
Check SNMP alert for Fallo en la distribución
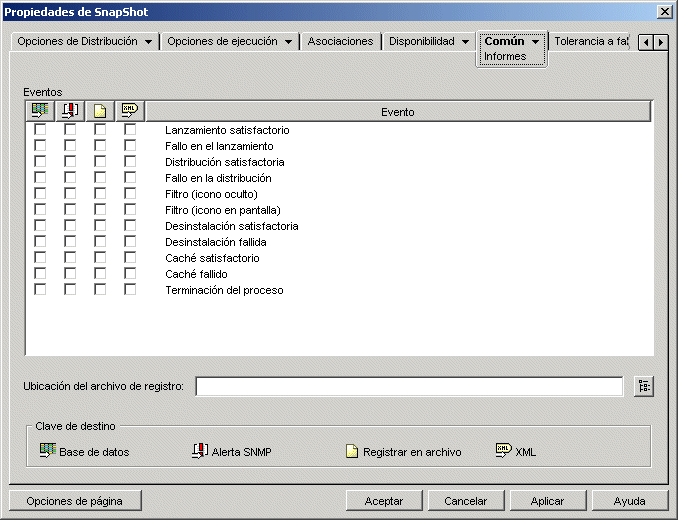pos(70,178)
